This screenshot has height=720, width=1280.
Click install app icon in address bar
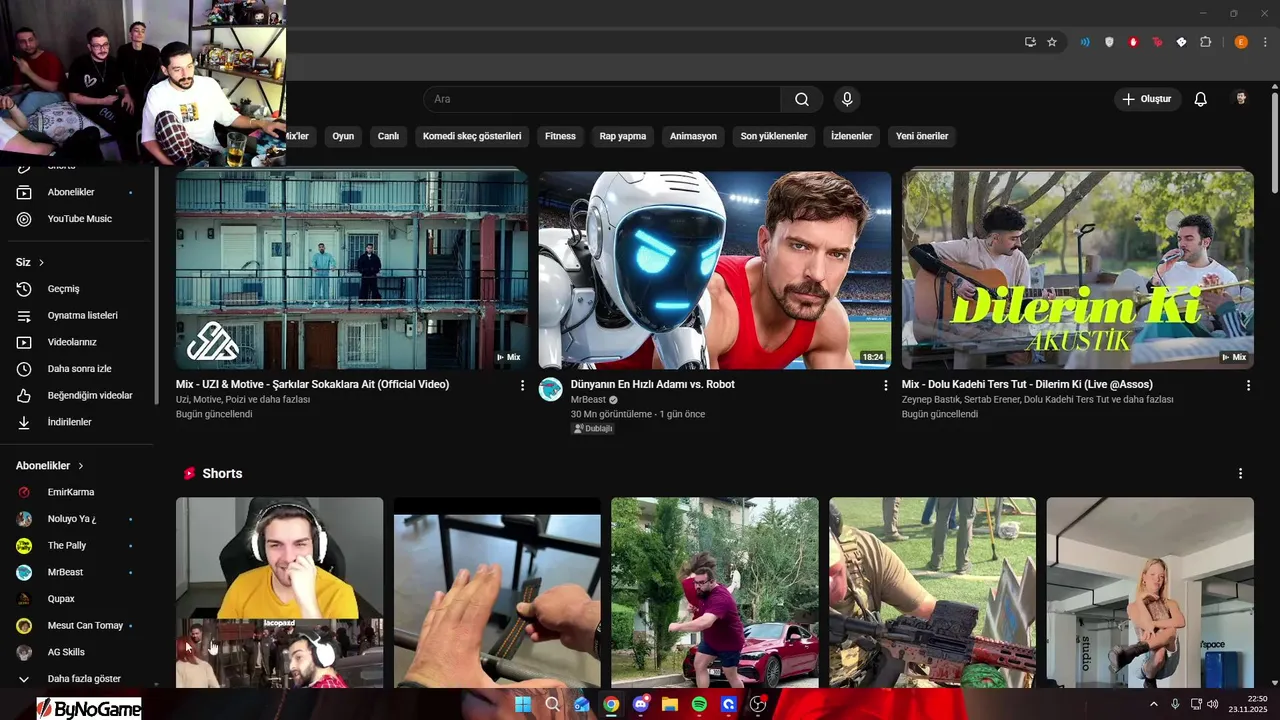1030,42
